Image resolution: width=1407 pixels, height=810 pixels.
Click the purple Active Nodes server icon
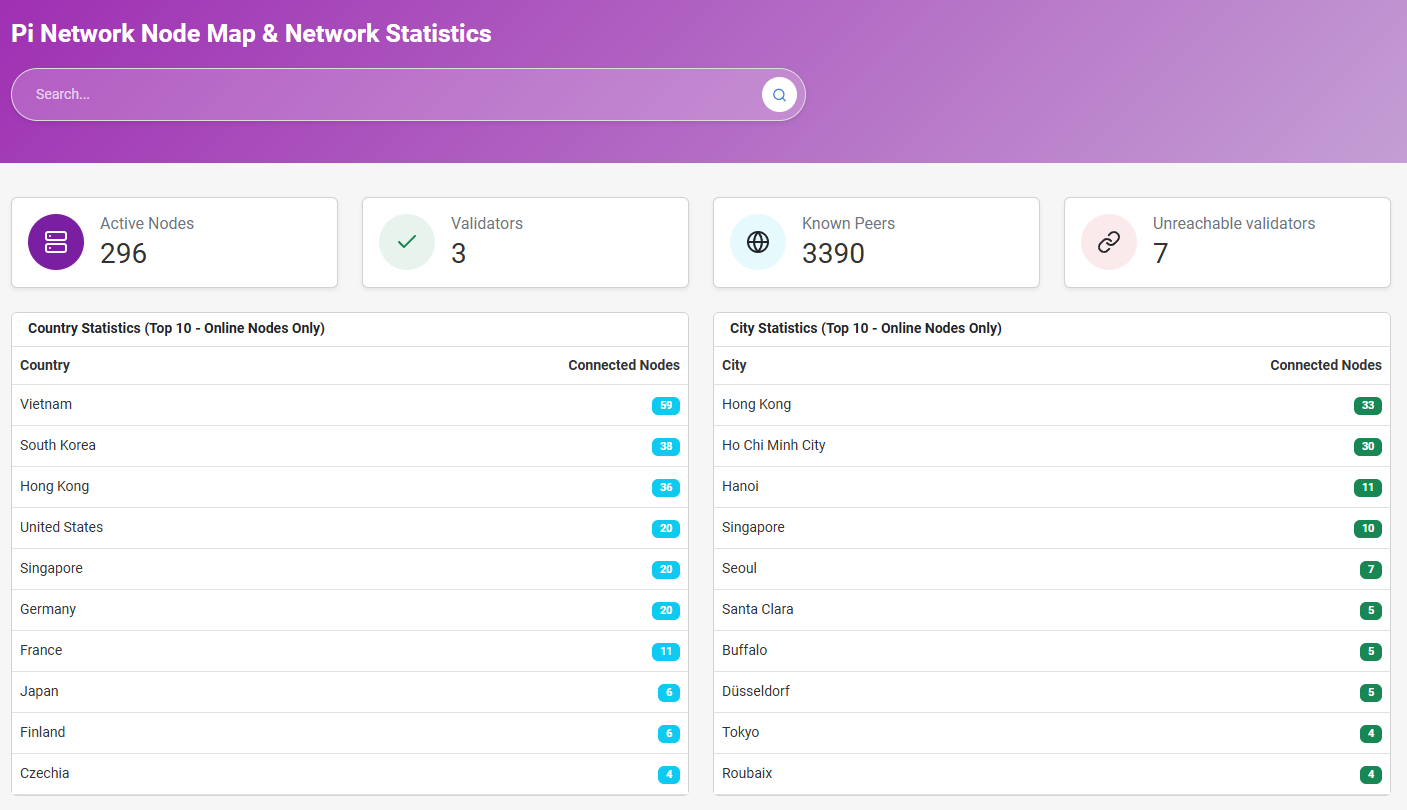55,241
